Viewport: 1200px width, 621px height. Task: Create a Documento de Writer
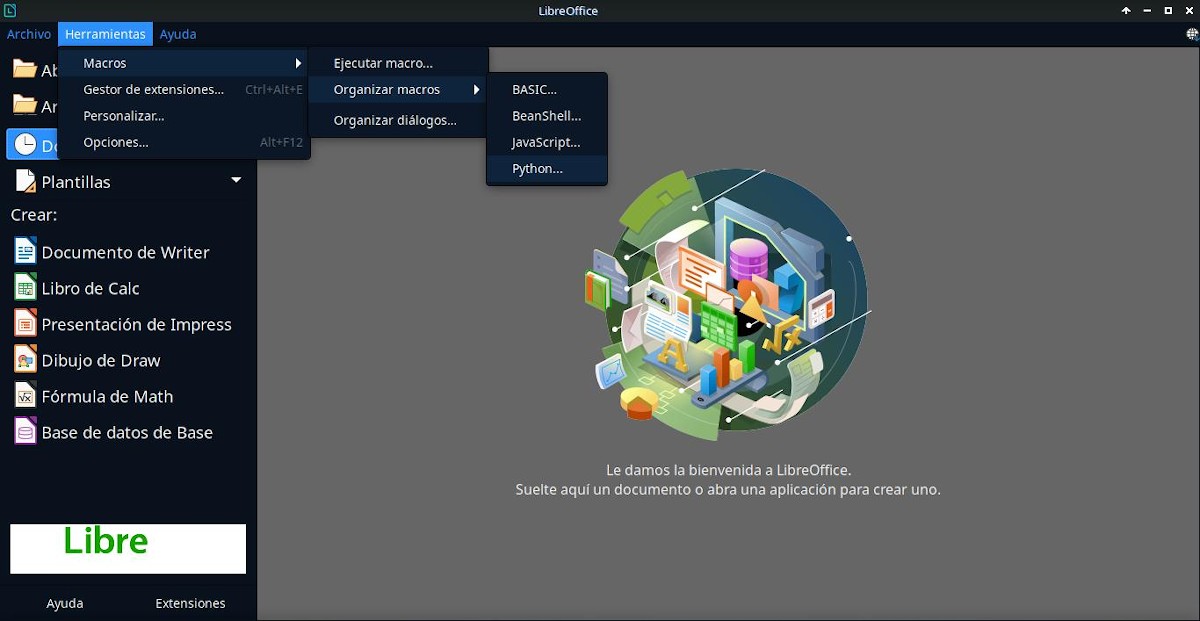[125, 252]
